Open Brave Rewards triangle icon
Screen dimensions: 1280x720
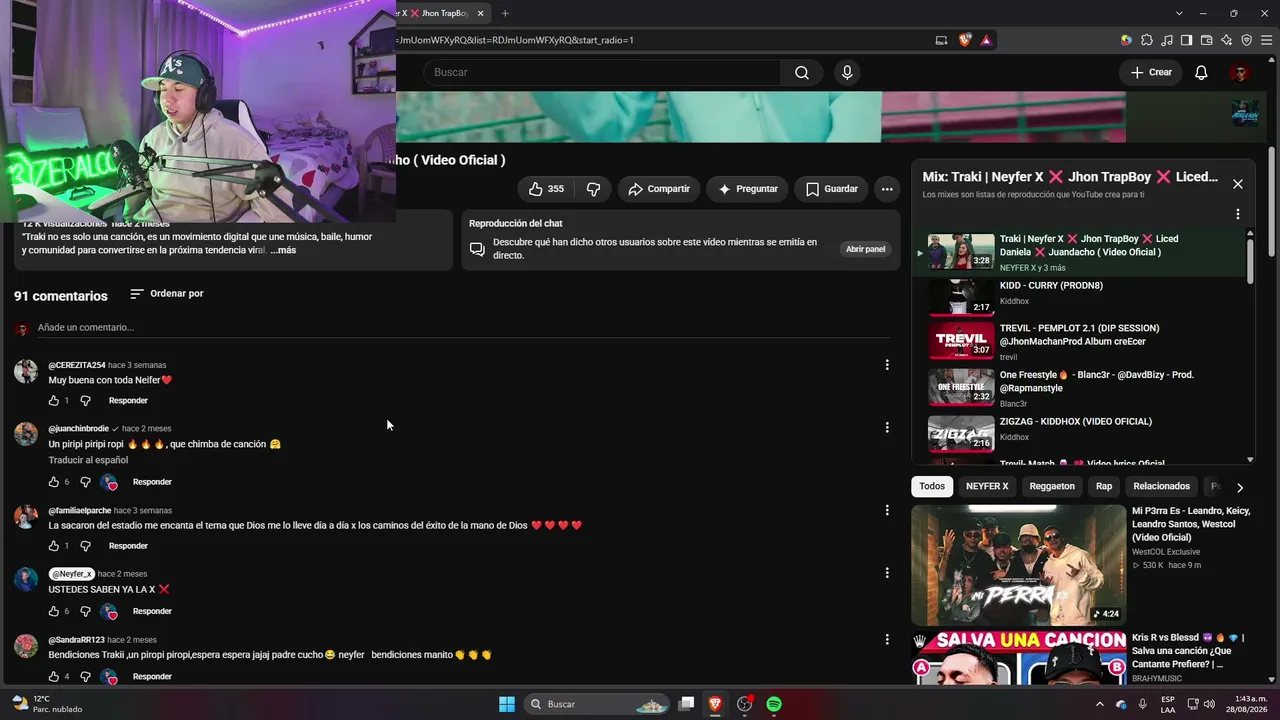coord(986,40)
